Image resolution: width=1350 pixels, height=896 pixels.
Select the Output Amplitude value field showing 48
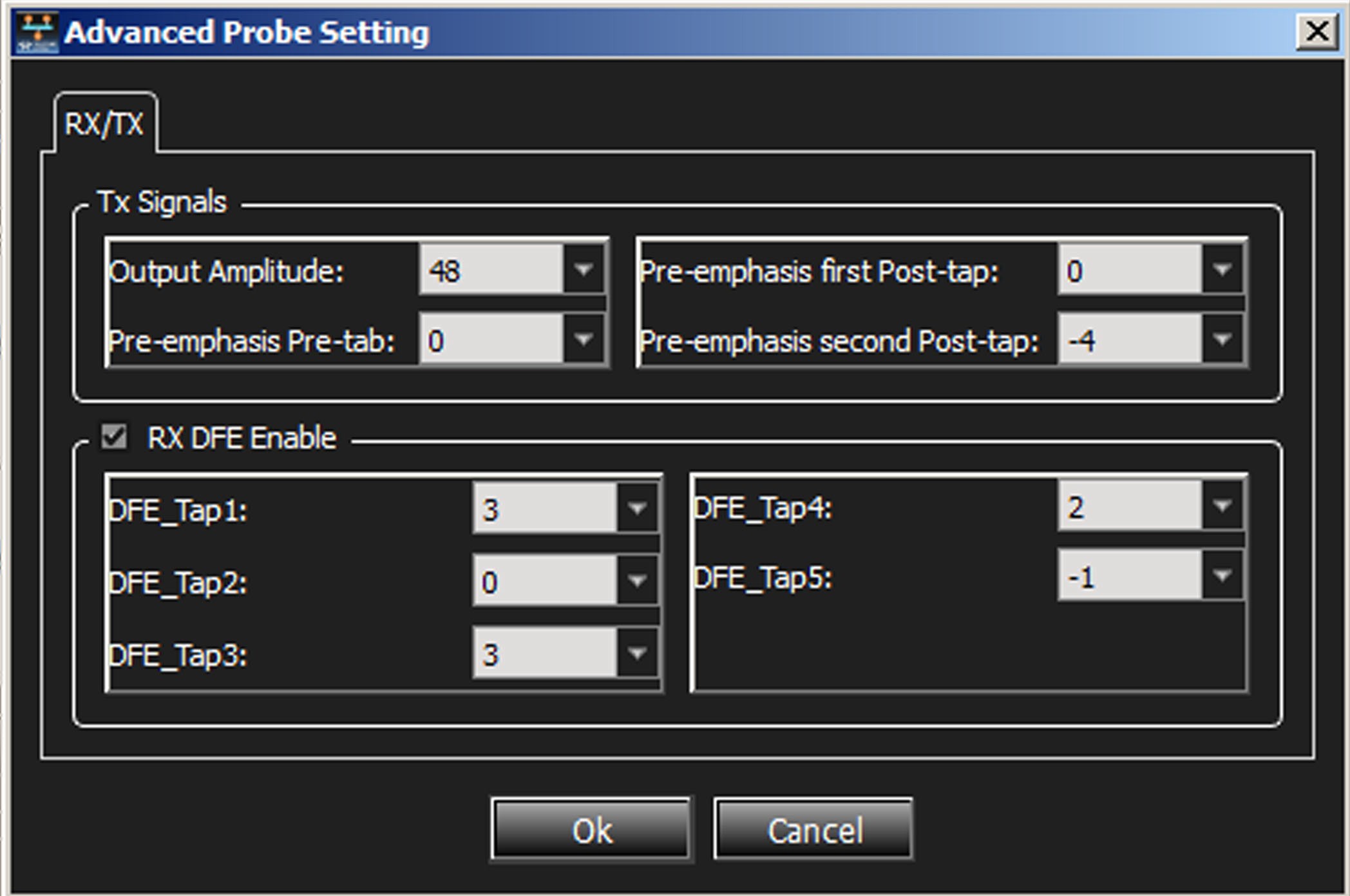click(492, 269)
